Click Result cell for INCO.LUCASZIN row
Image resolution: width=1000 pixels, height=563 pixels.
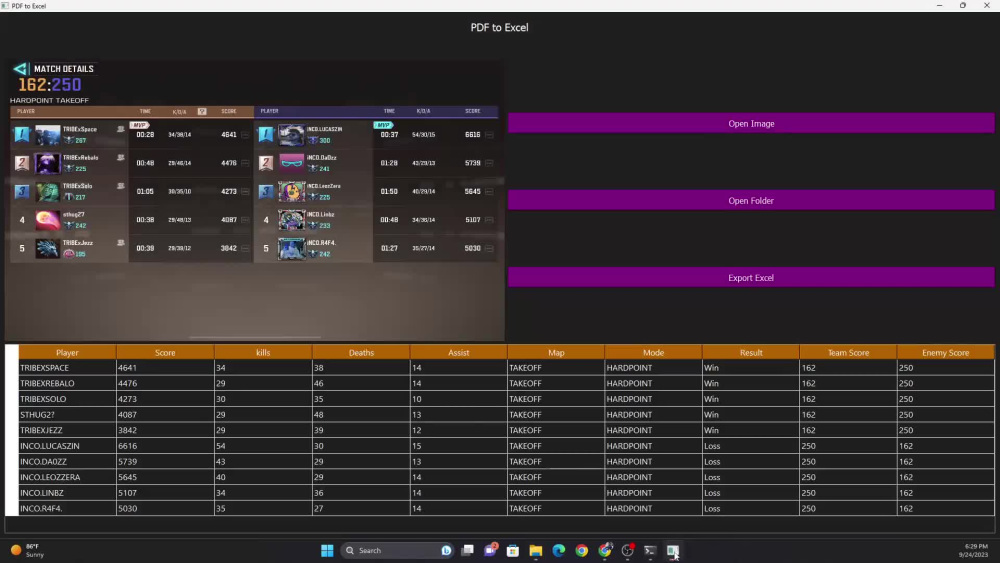tap(751, 446)
